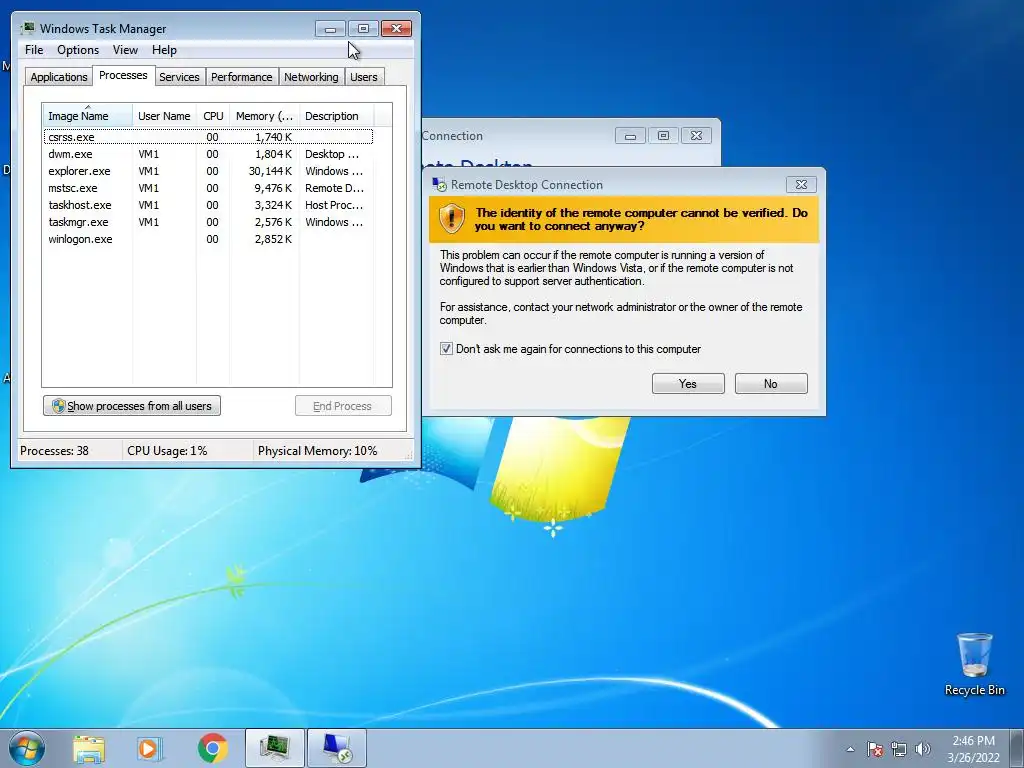The image size is (1024, 768).
Task: Click the yellow warning shield icon
Action: (452, 218)
